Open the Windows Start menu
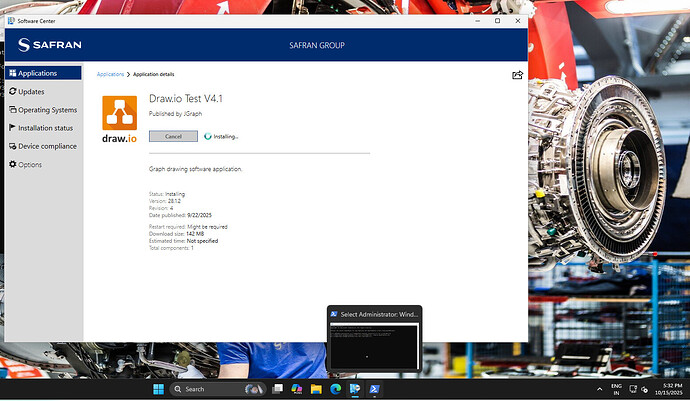 click(x=158, y=389)
